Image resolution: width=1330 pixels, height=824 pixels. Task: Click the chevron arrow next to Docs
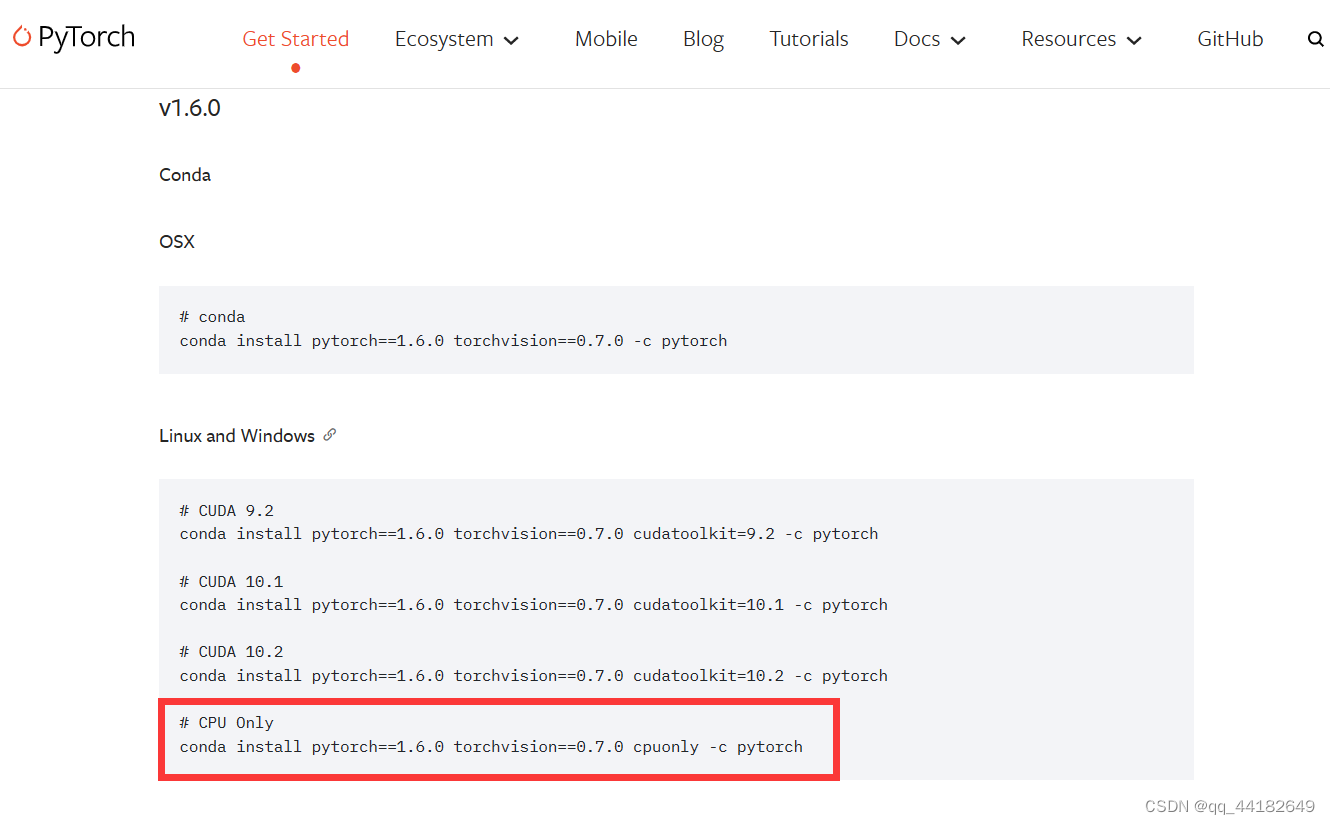(x=959, y=42)
